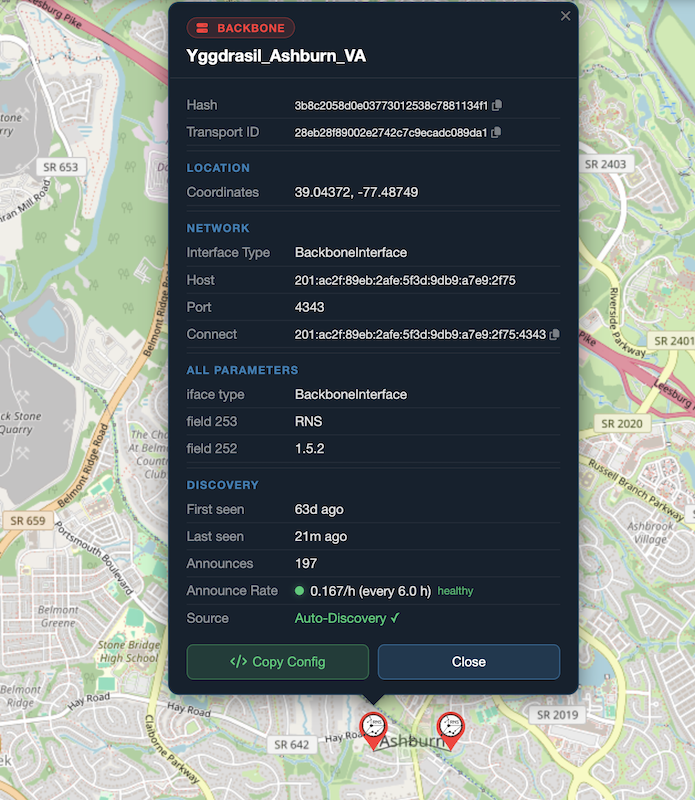Select the right RNS map marker near Ashburn

point(451,730)
